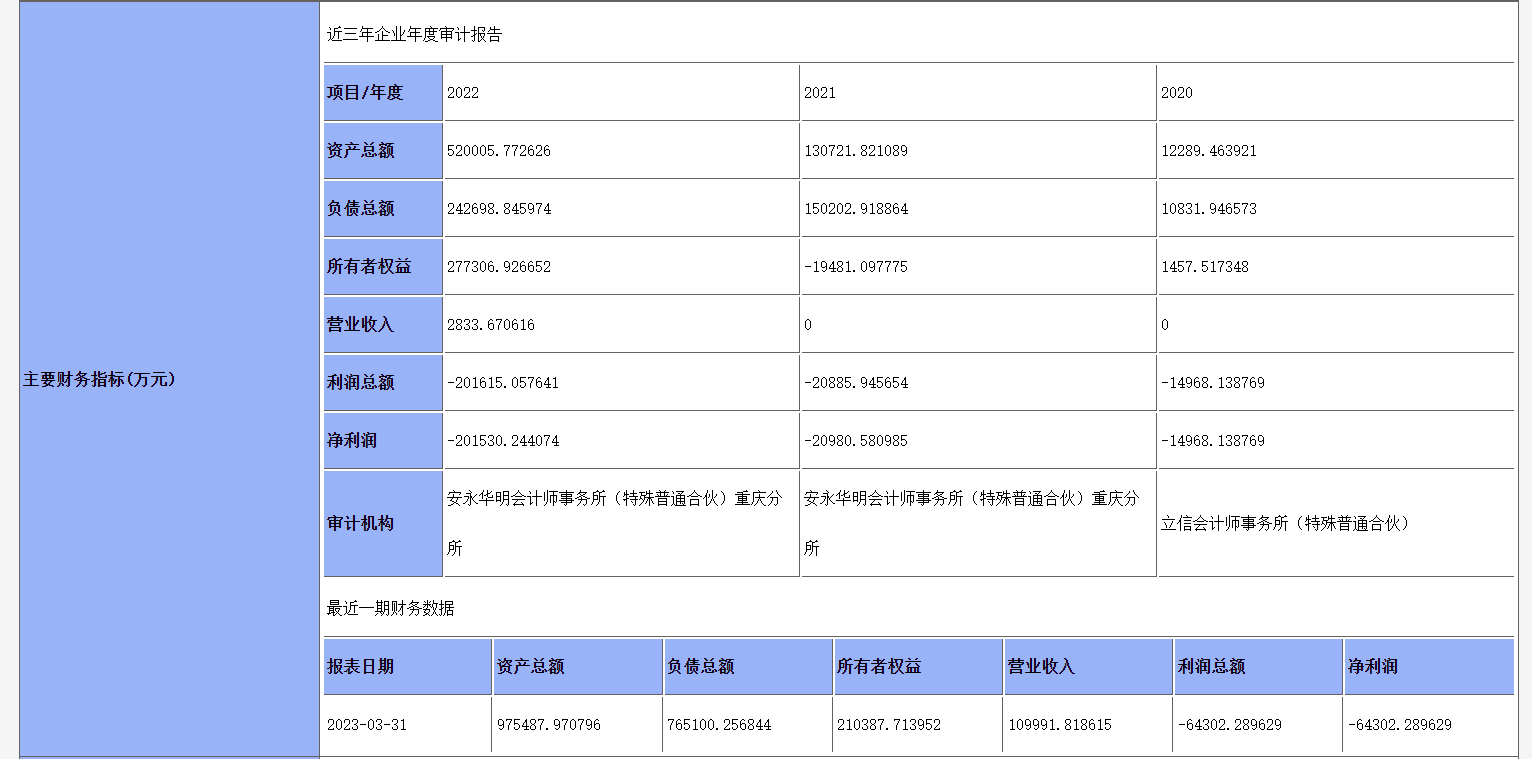Select the 2021 year column header
This screenshot has width=1532, height=759.
(x=820, y=93)
